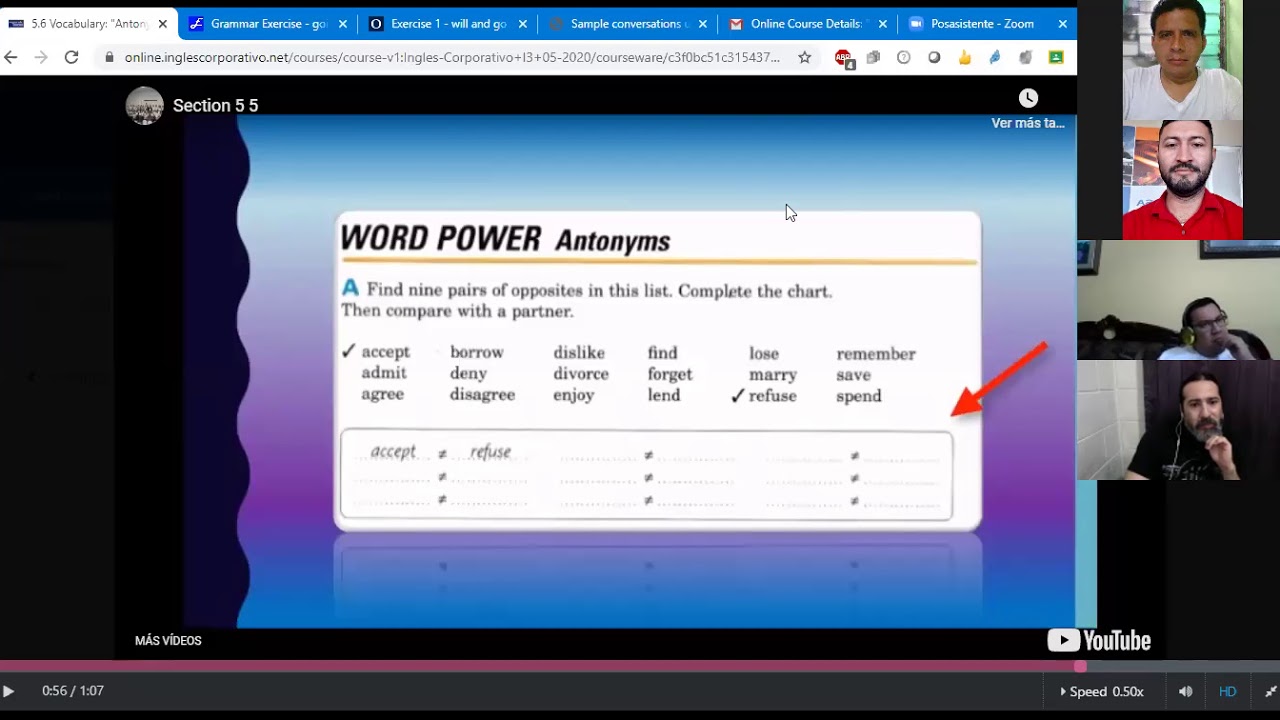The height and width of the screenshot is (720, 1280).
Task: Go forward with the browser forward arrow
Action: point(41,57)
